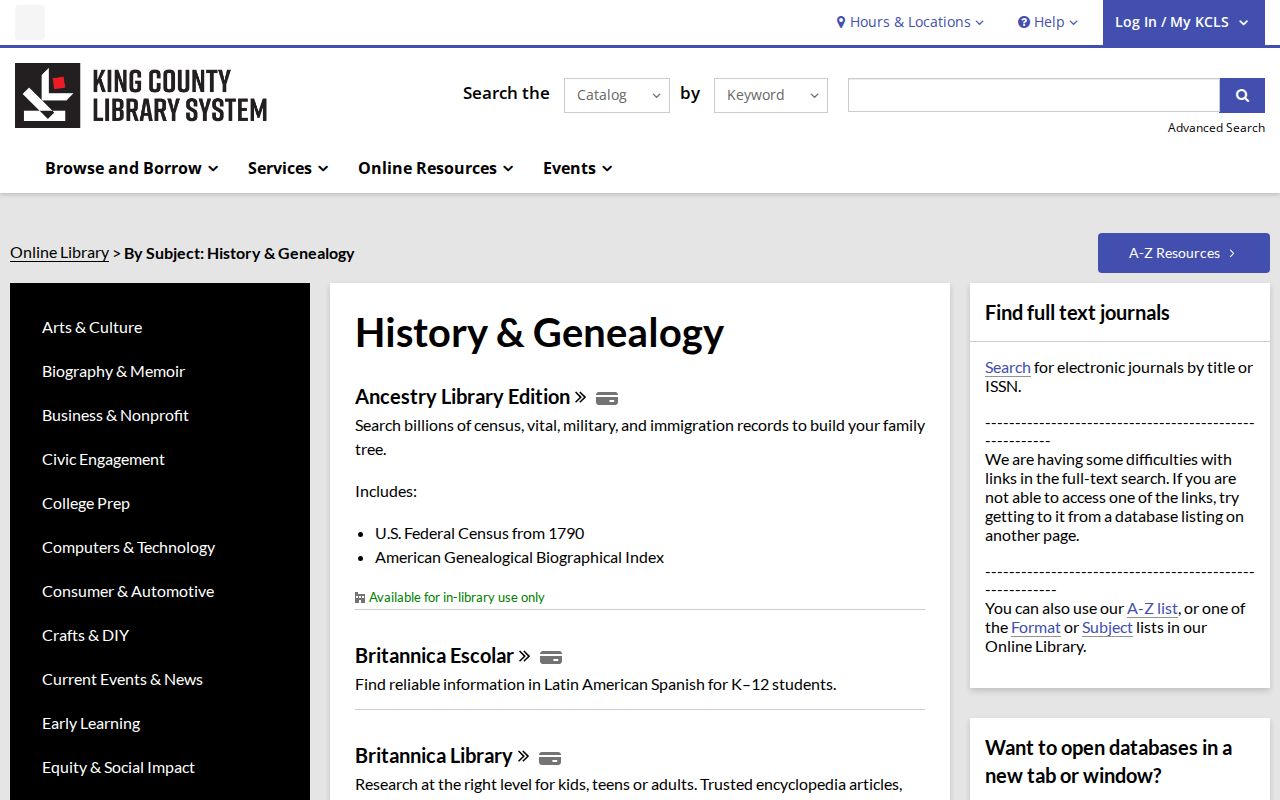Screen dimensions: 1280x800
Task: Click the magnifying glass search button
Action: tap(1242, 95)
